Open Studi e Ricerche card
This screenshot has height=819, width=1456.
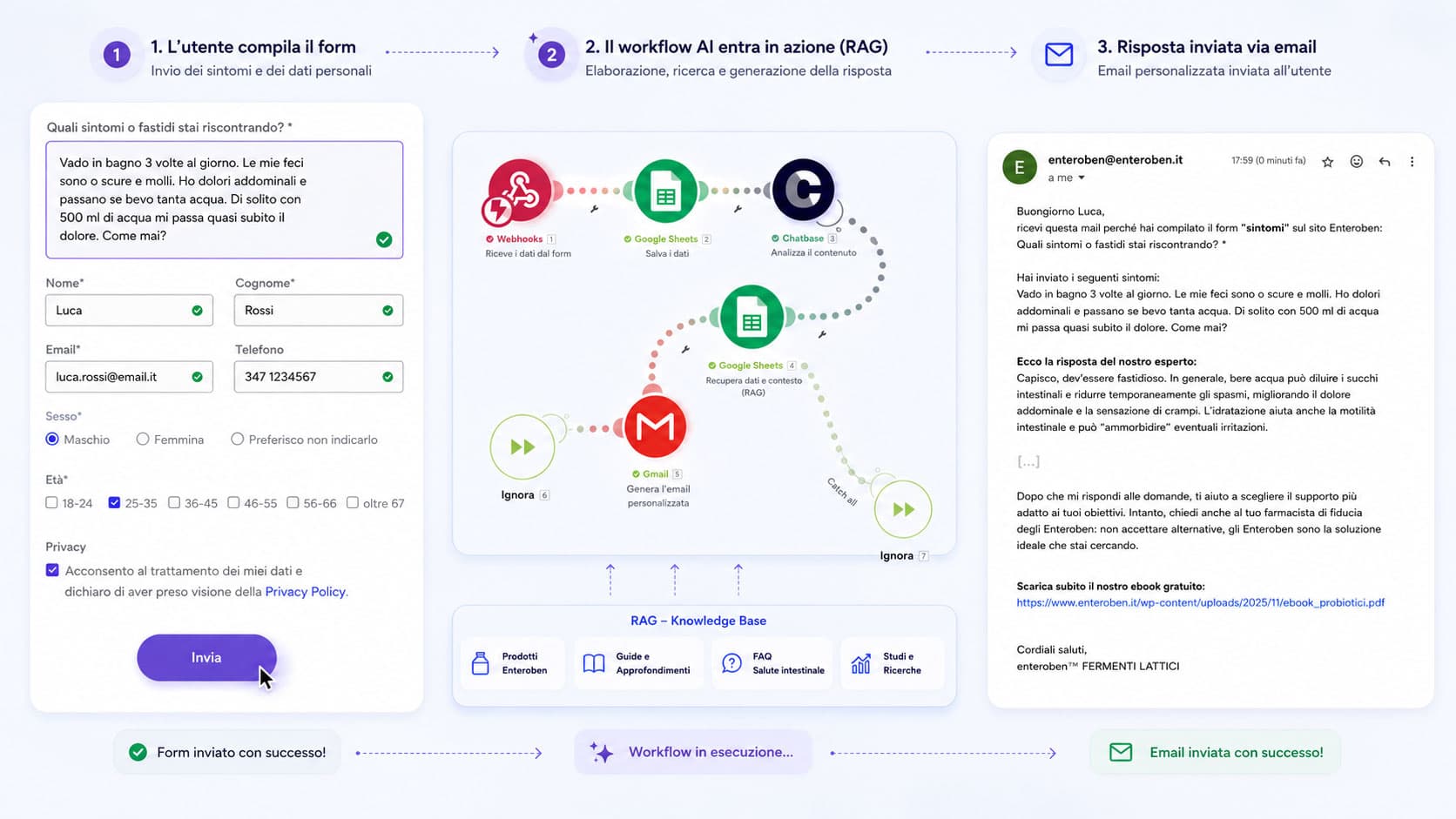click(x=892, y=663)
